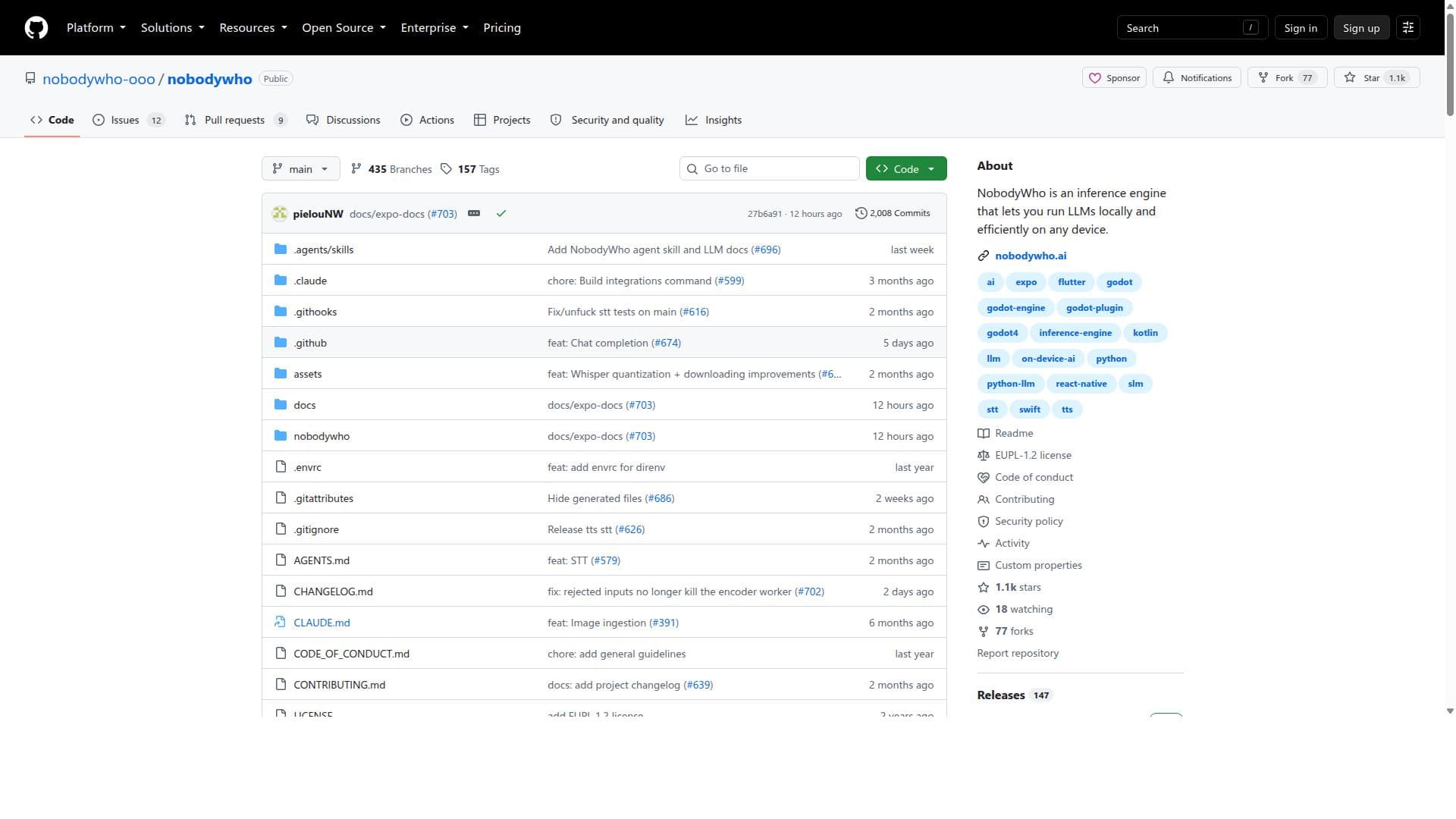
Task: Open the header menu icon beside Sign up
Action: click(x=1408, y=28)
